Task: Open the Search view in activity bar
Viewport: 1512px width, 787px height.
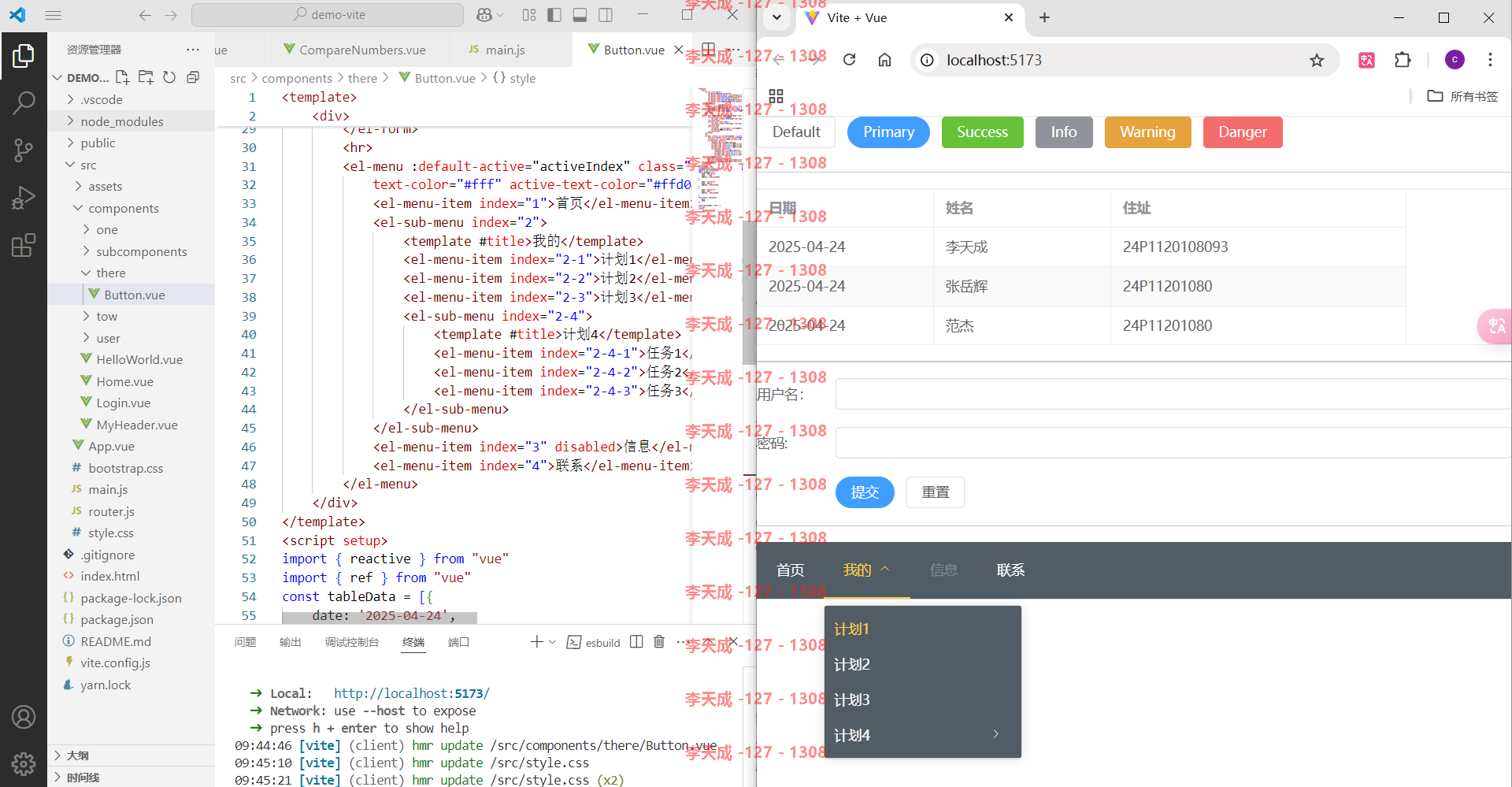Action: pyautogui.click(x=24, y=102)
